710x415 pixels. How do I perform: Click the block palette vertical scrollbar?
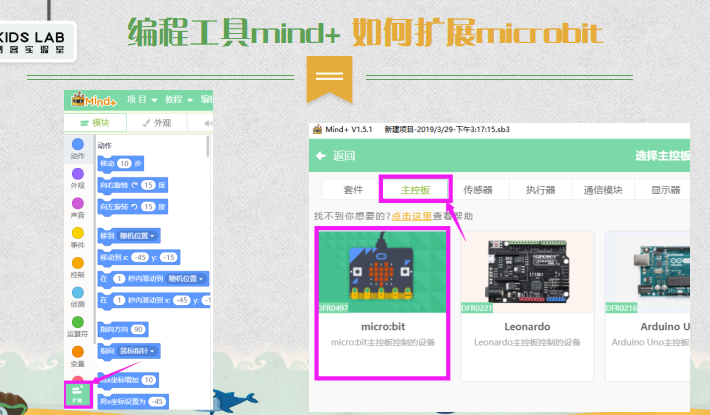click(208, 146)
